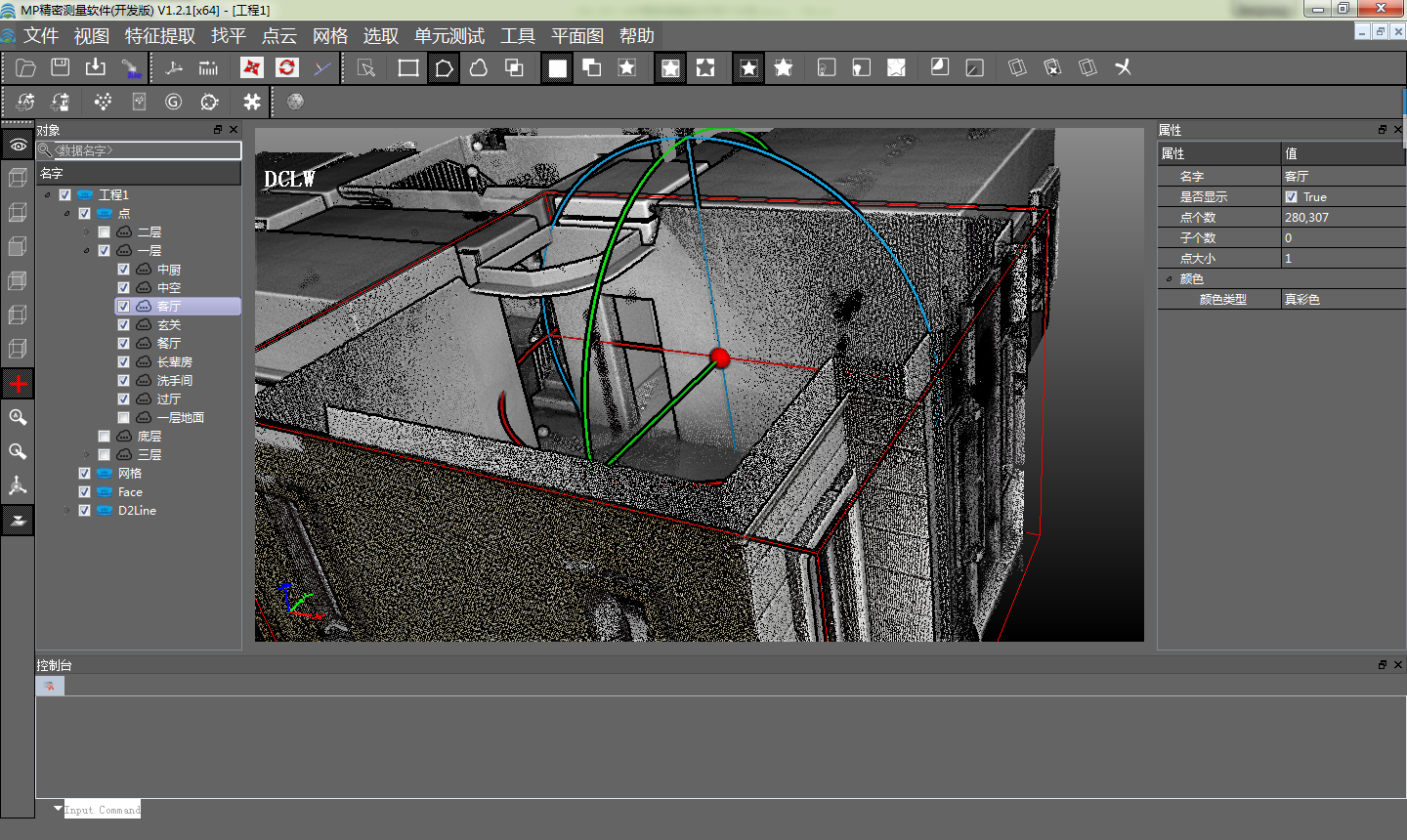Toggle the 是否显示 True checkbox
Screen dimensions: 1407x840
coord(1292,197)
